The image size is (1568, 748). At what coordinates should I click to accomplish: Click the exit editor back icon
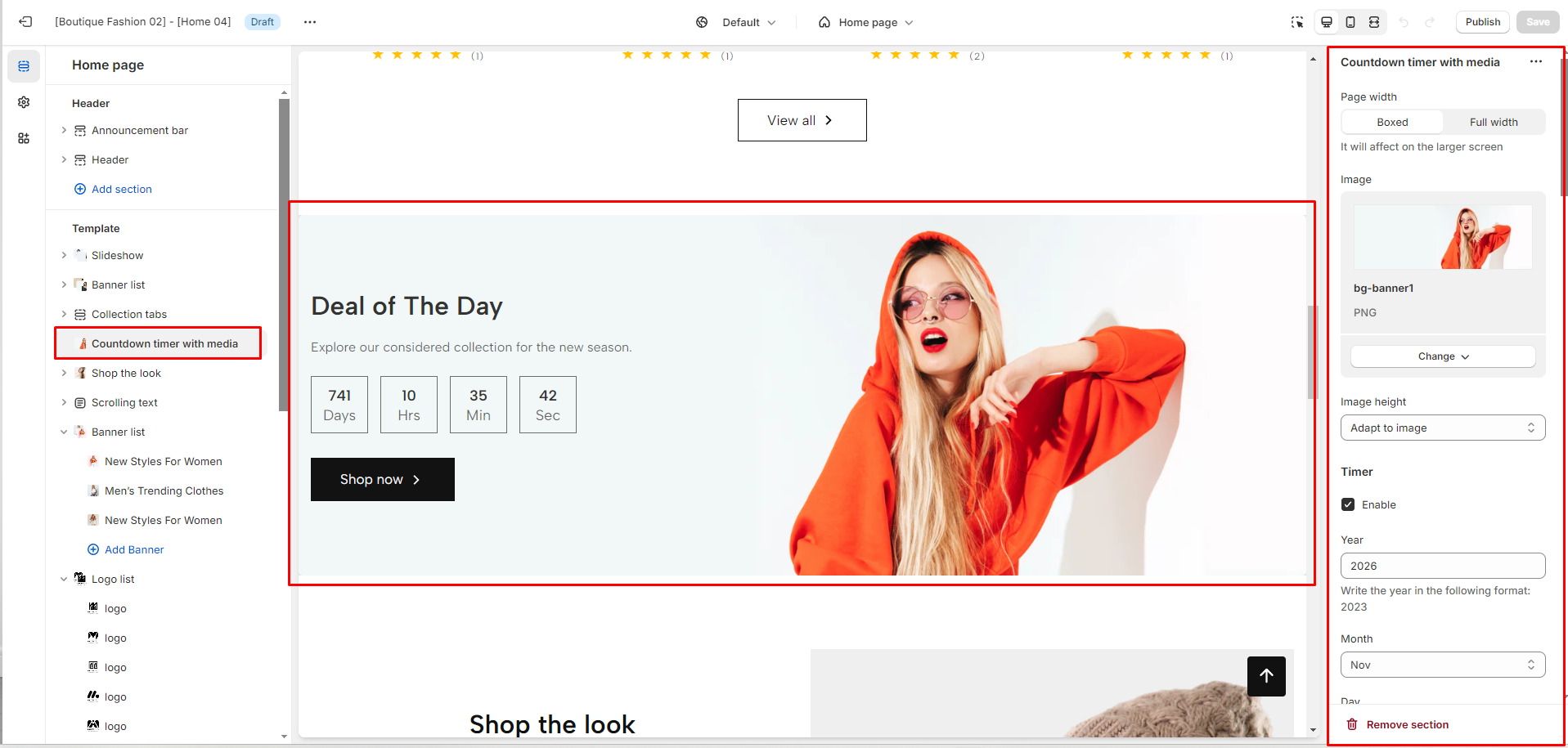coord(25,22)
